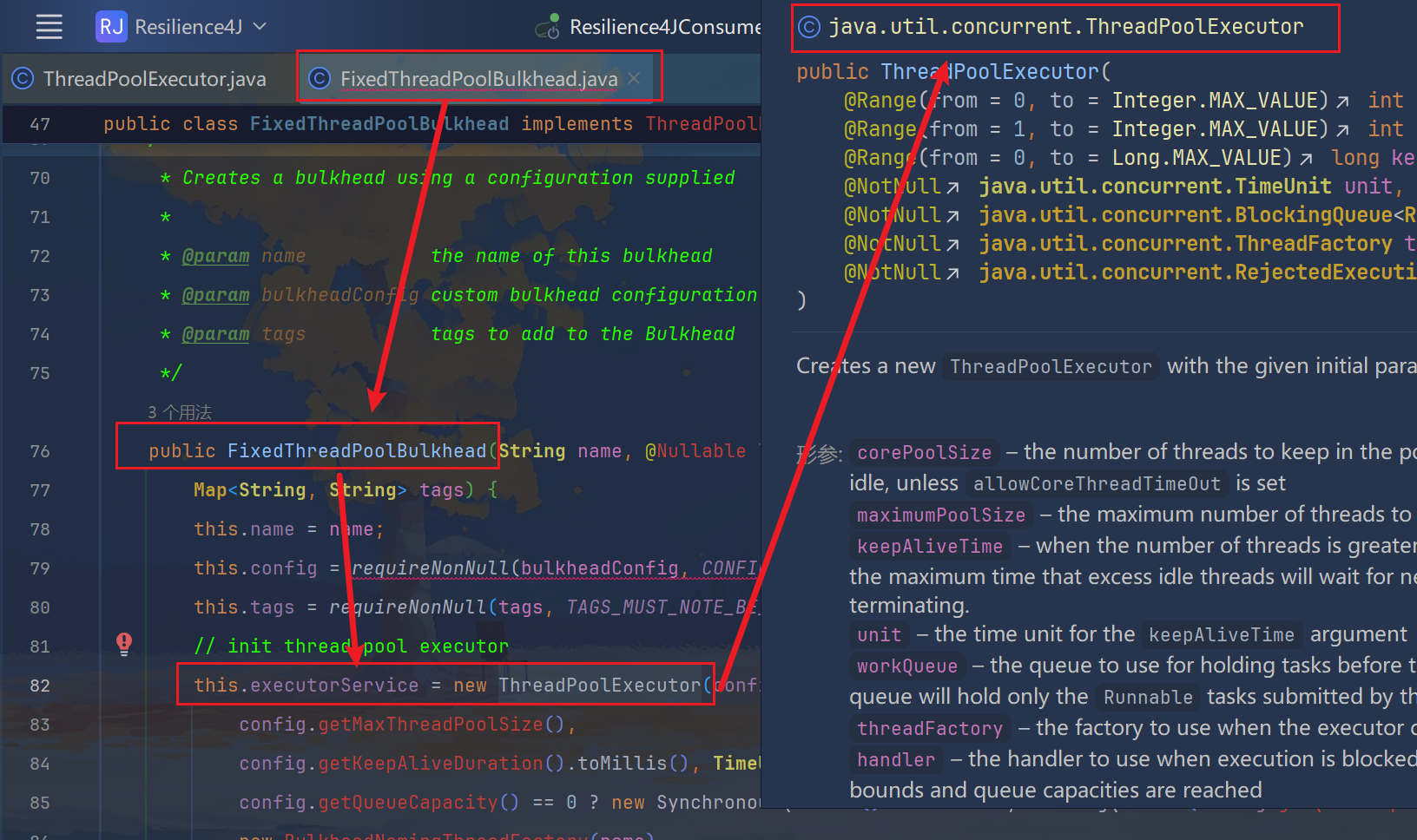The image size is (1417, 840).
Task: Click the RJ project icon
Action: (111, 27)
